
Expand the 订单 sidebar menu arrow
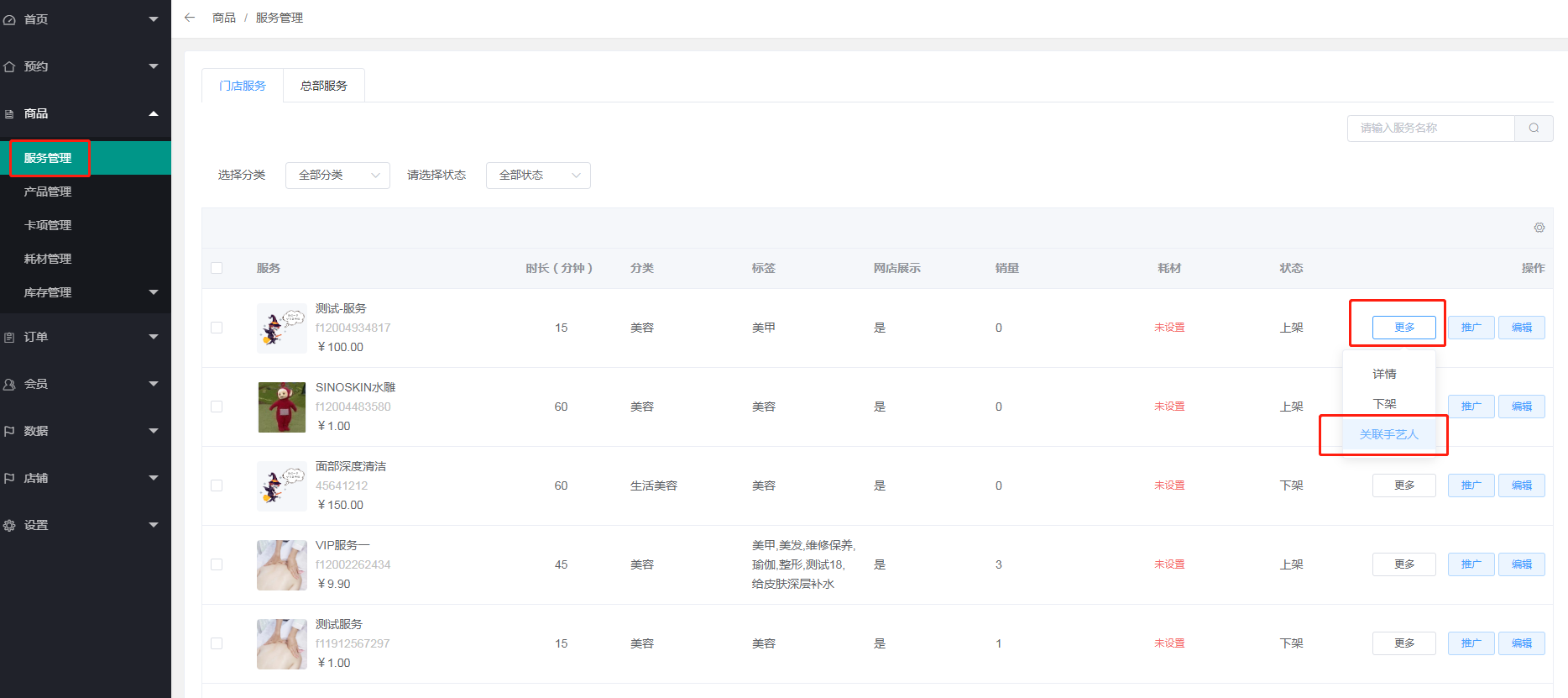click(x=154, y=337)
